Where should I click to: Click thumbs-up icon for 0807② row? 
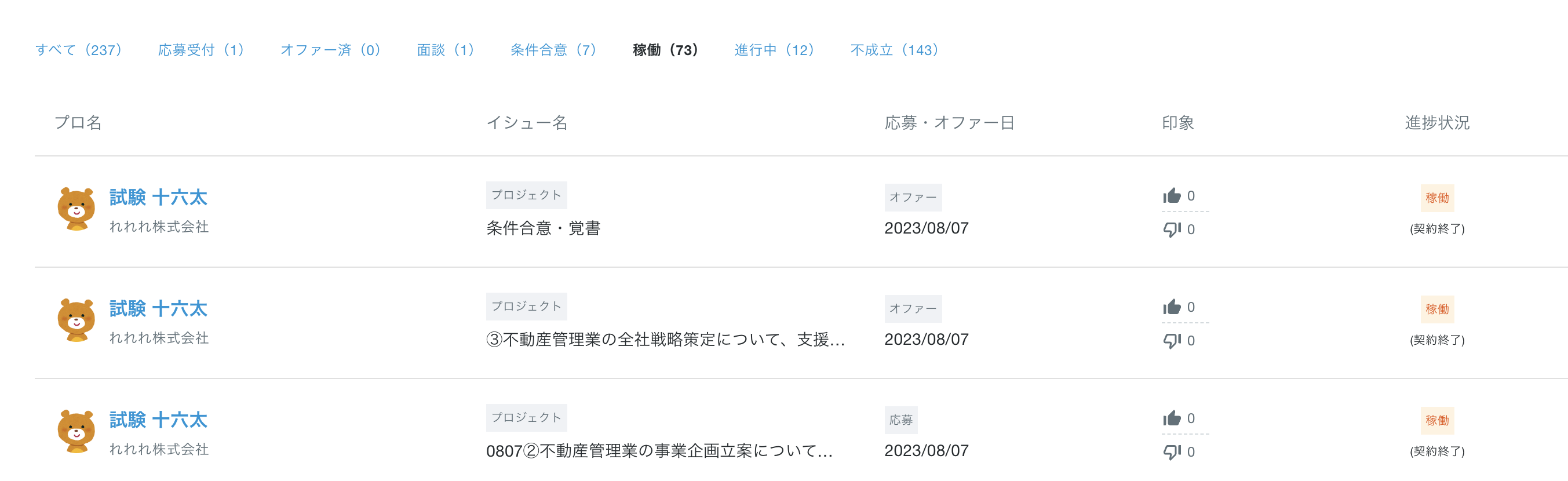(x=1171, y=418)
